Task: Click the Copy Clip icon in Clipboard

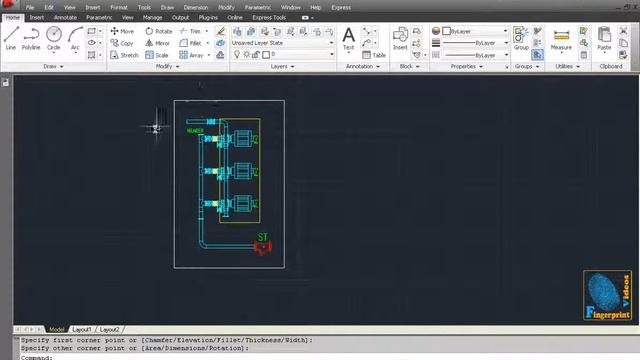Action: point(623,43)
